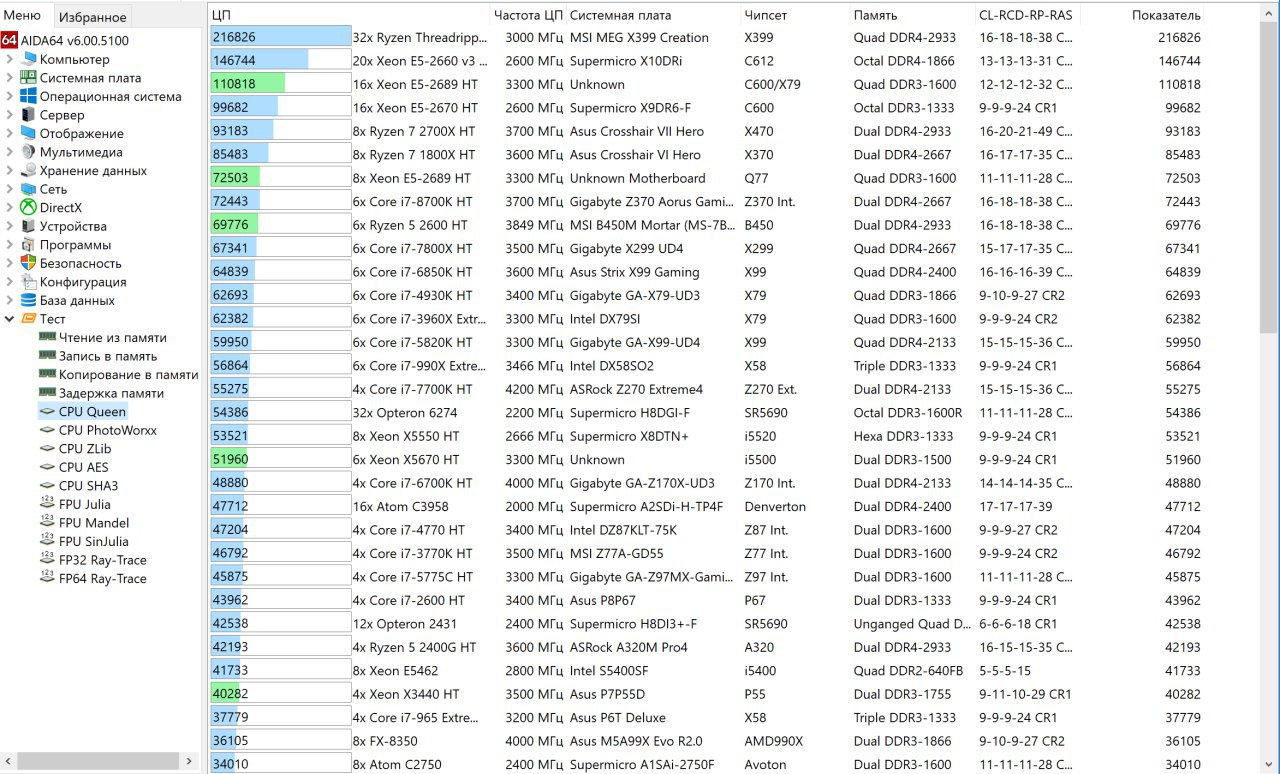Click the Запись в память RAM icon
This screenshot has width=1280, height=774.
pos(47,356)
